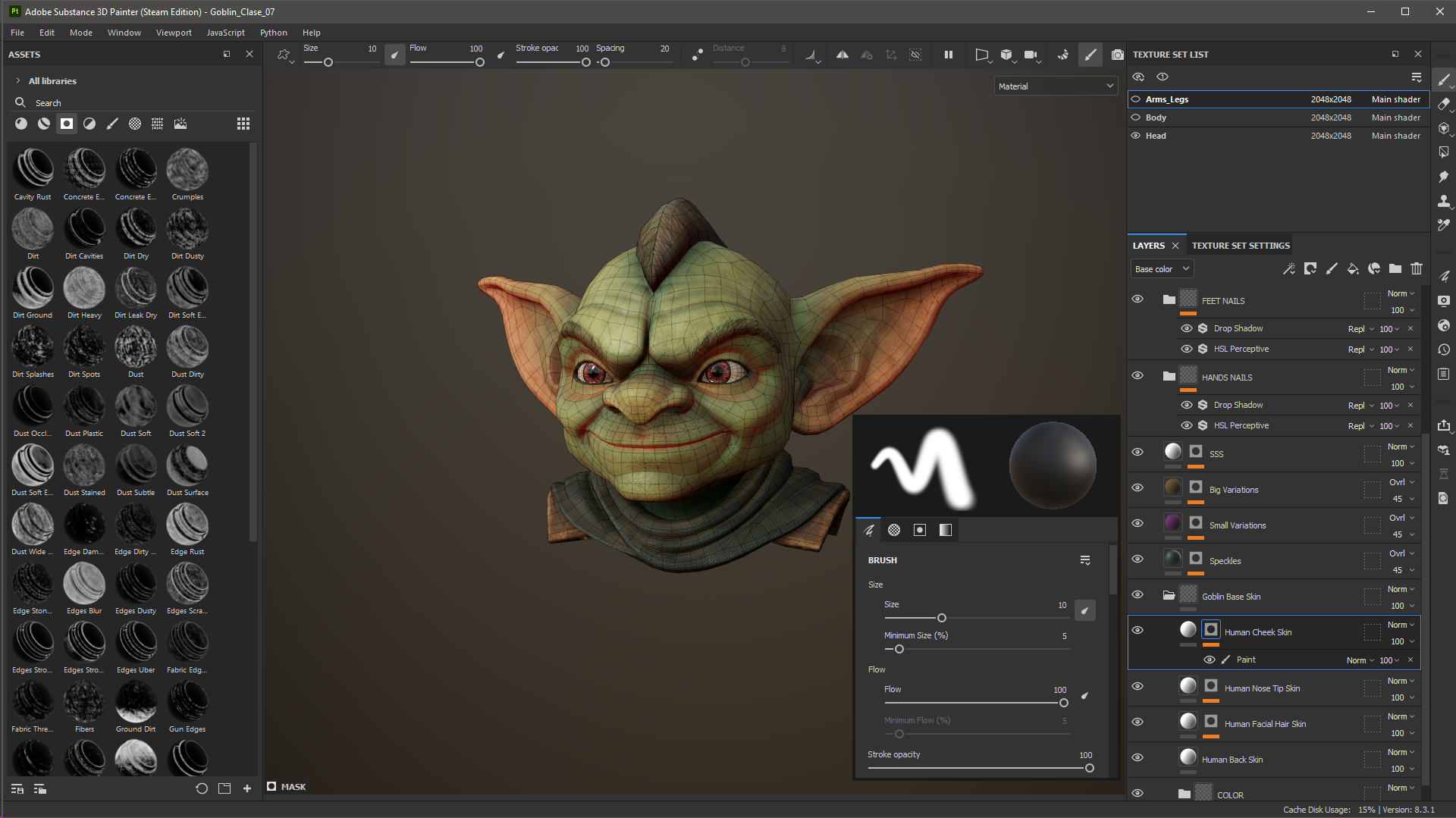The height and width of the screenshot is (818, 1456).
Task: Delete the selected layer with trash icon
Action: tap(1416, 269)
